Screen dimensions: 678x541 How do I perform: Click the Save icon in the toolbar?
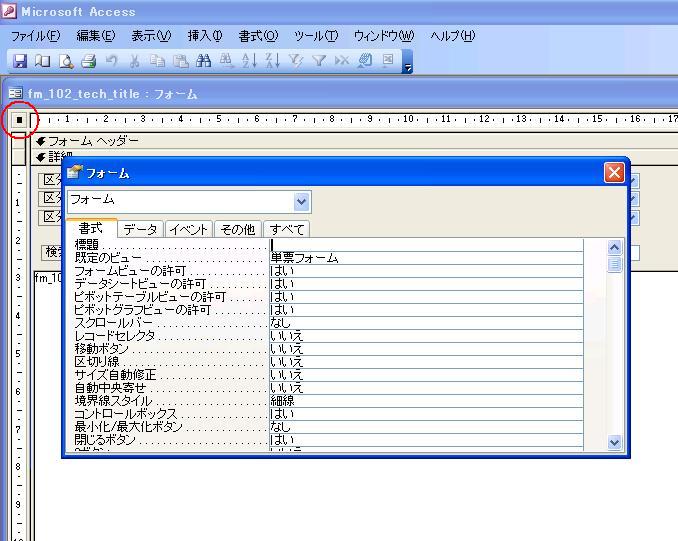(x=20, y=61)
